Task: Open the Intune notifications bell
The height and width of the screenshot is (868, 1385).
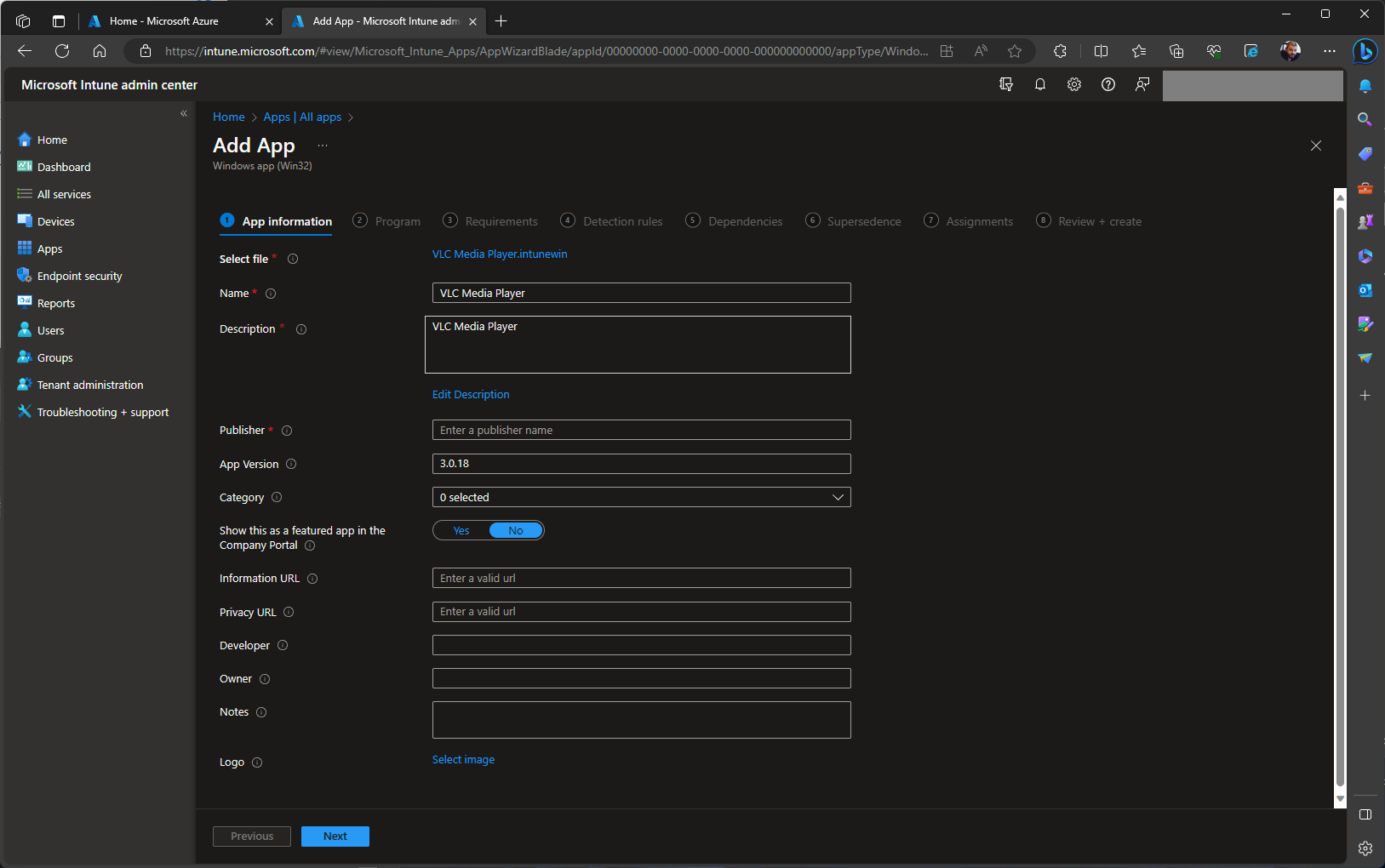Action: (x=1040, y=84)
